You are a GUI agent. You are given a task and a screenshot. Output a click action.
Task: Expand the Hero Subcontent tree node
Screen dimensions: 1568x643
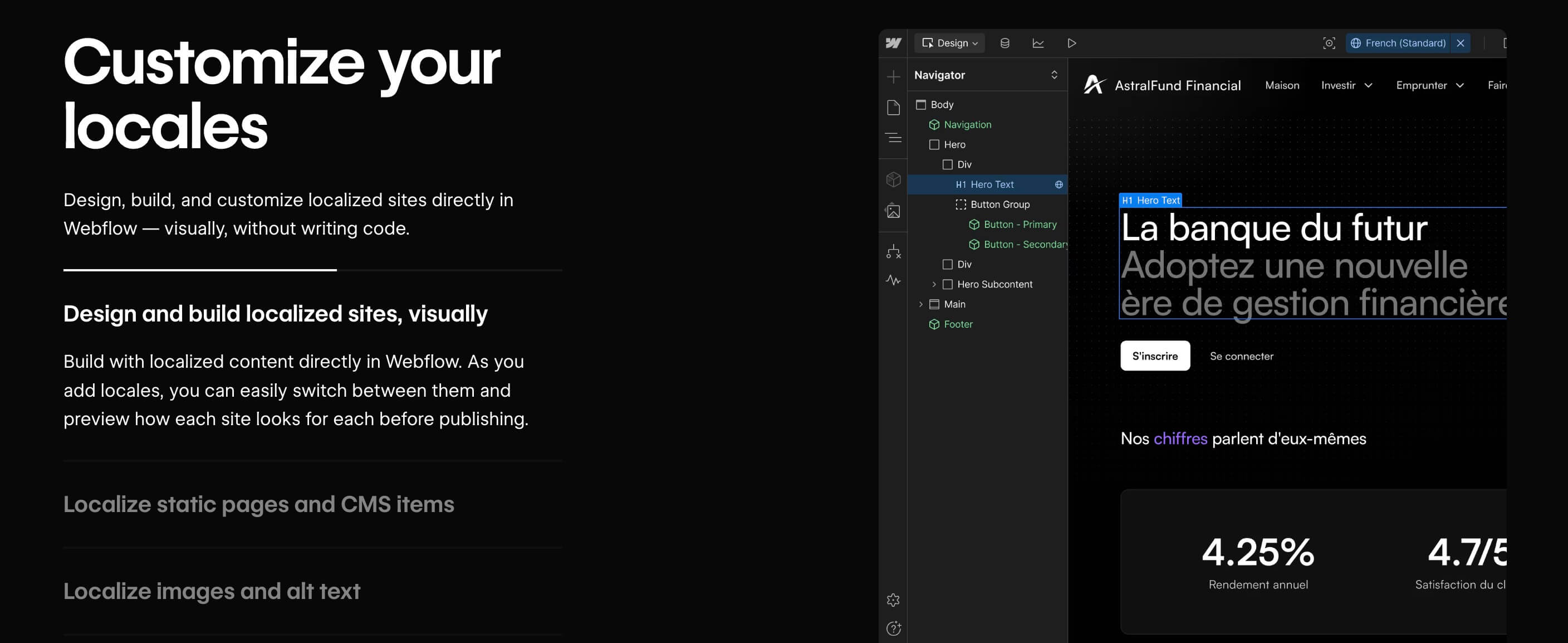pyautogui.click(x=934, y=284)
